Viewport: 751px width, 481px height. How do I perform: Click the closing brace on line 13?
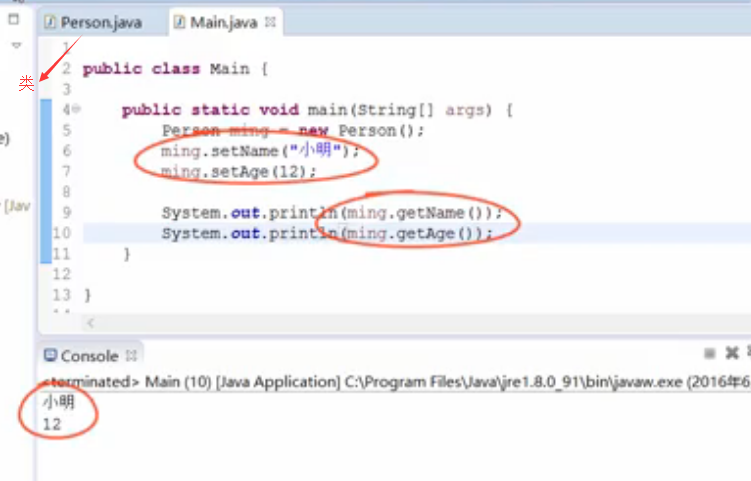[x=88, y=295]
